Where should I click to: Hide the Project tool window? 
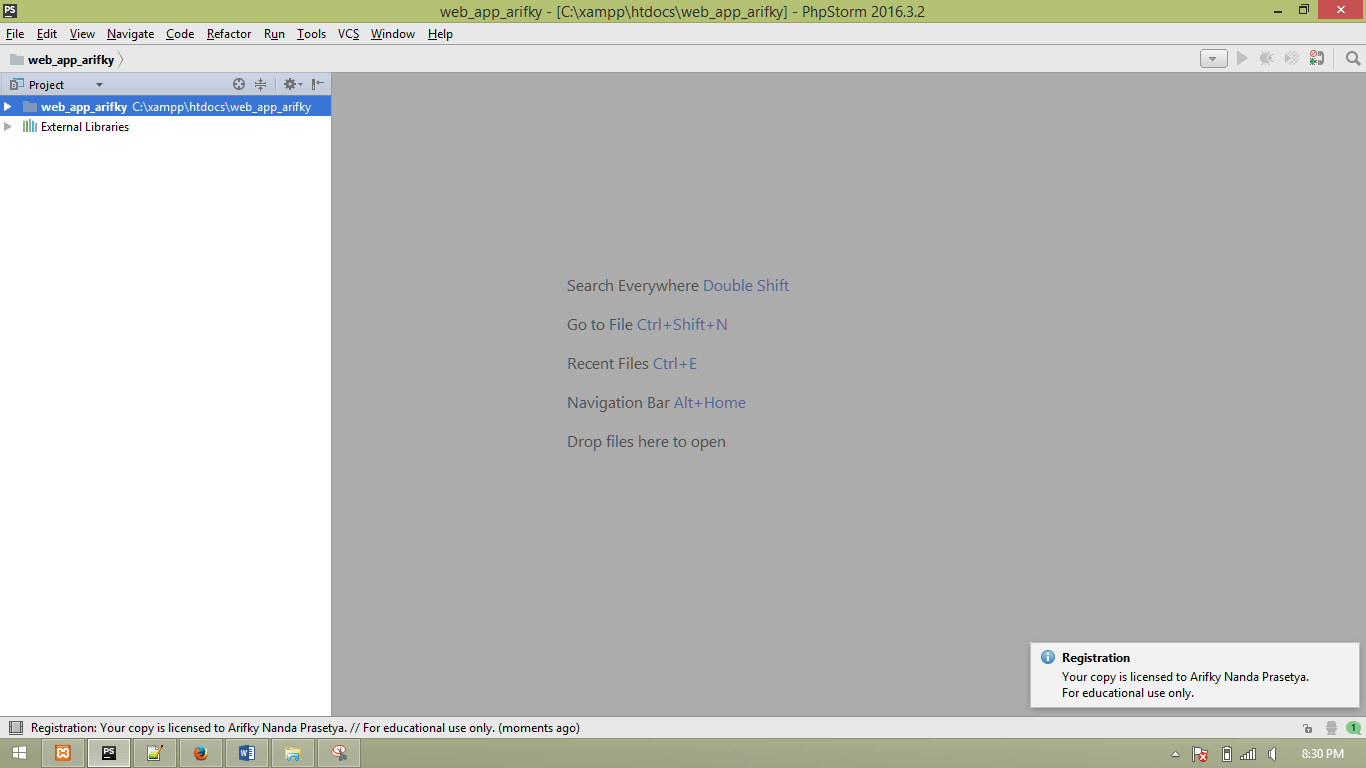point(317,85)
